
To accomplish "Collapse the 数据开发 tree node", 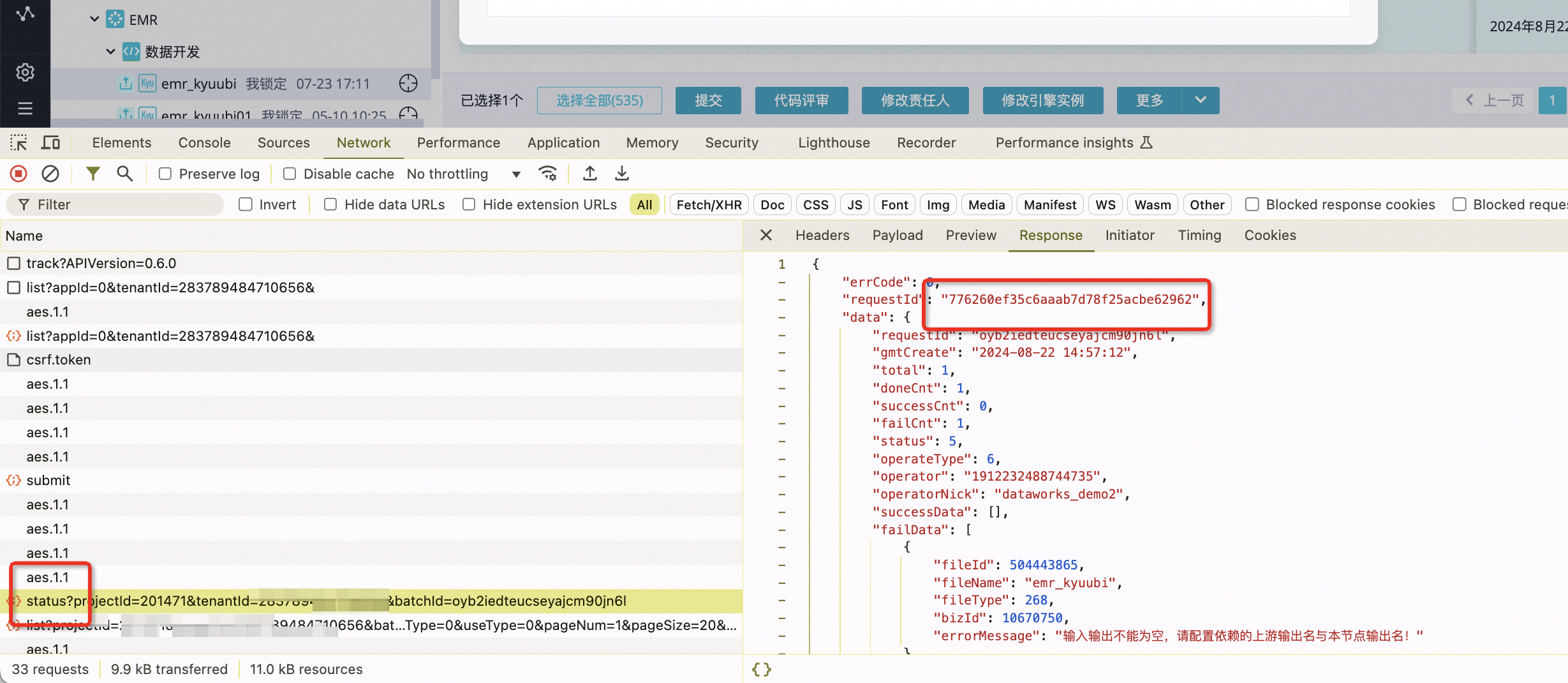I will click(110, 51).
